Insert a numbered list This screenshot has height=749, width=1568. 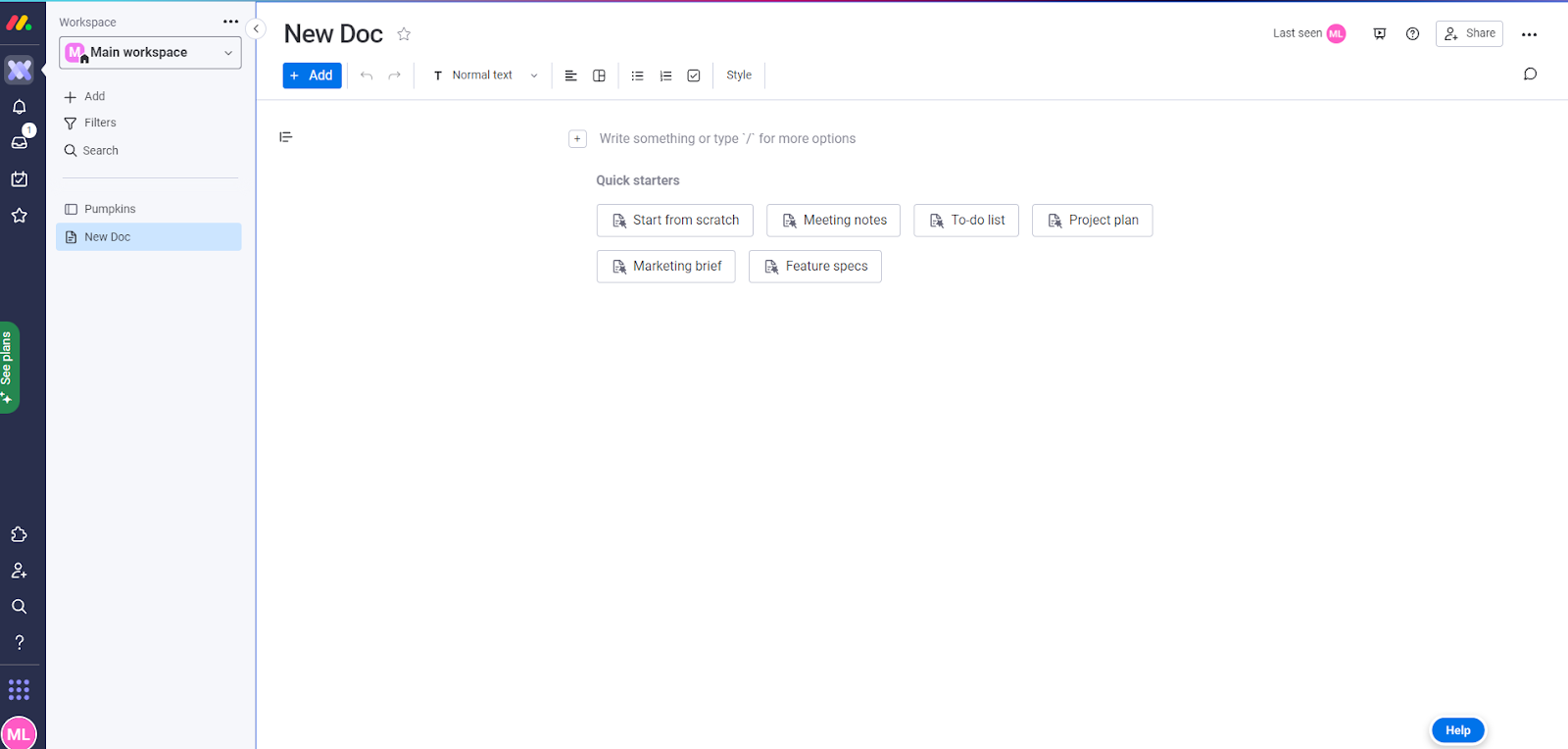coord(665,75)
